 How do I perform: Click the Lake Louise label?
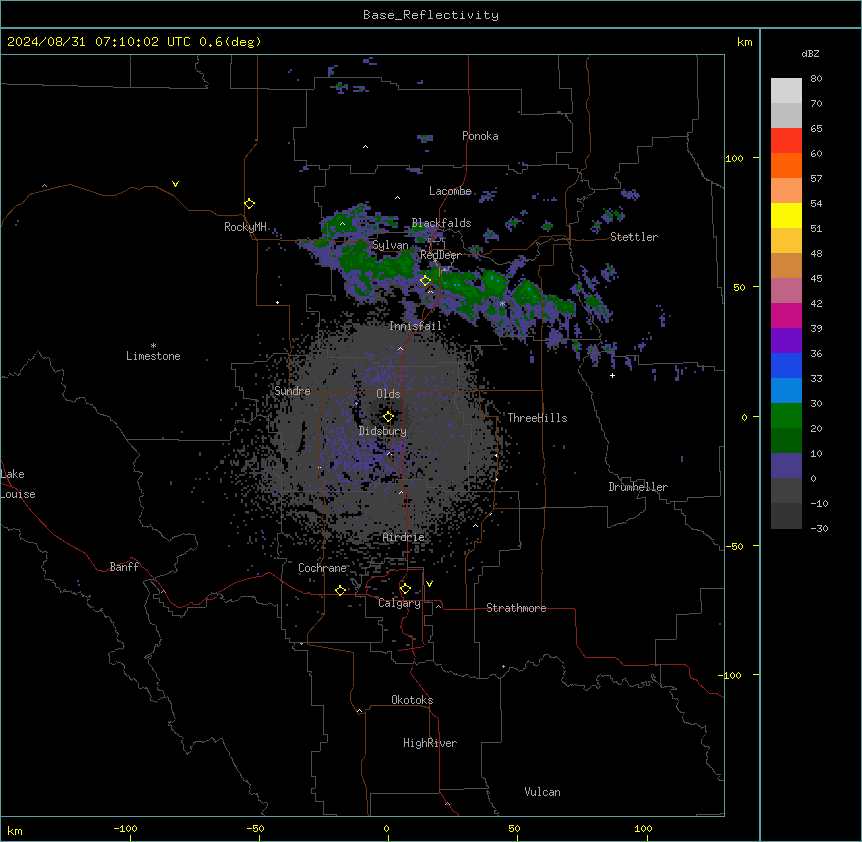pos(18,484)
